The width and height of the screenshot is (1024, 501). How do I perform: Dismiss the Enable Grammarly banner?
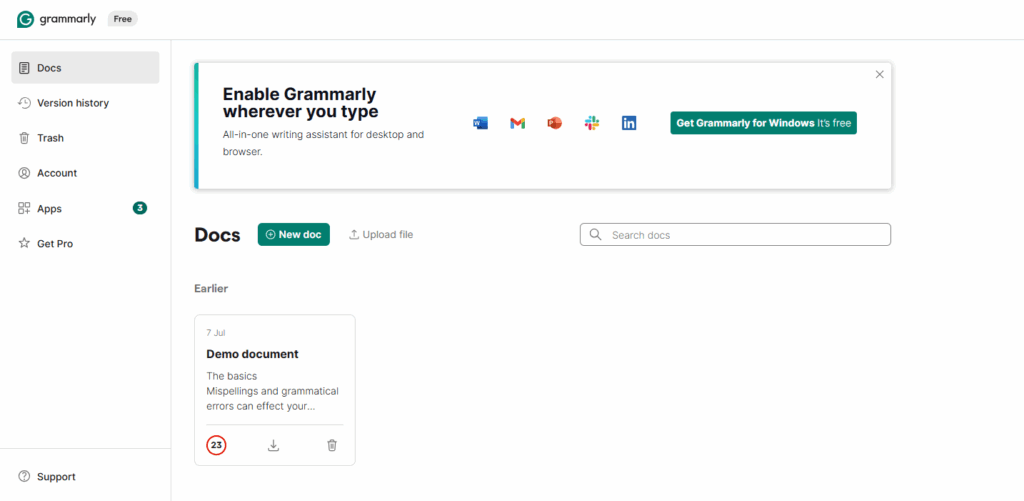[x=880, y=74]
